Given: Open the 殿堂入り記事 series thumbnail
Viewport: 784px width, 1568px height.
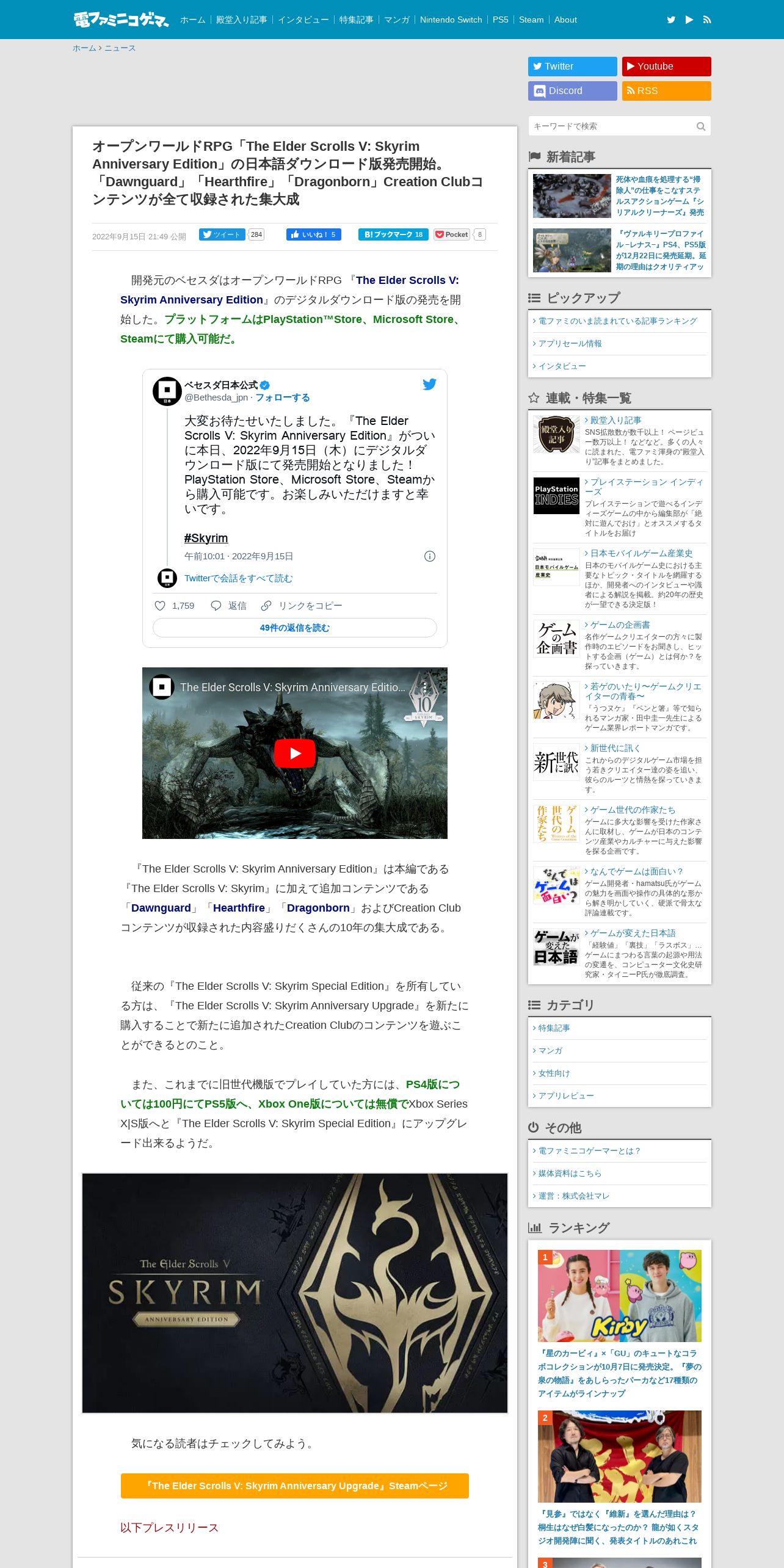Looking at the screenshot, I should pos(556,434).
